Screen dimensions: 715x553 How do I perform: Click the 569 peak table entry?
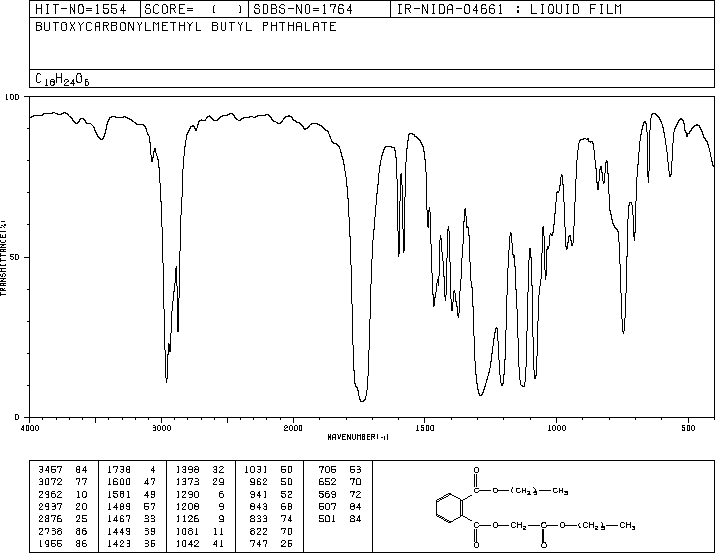(x=340, y=494)
